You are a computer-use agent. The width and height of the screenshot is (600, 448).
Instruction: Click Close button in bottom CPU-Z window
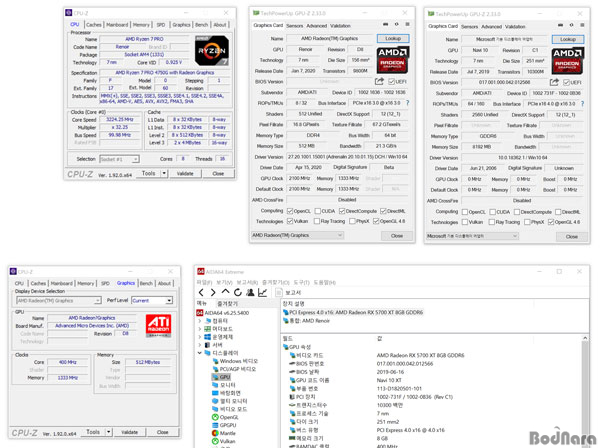163,432
